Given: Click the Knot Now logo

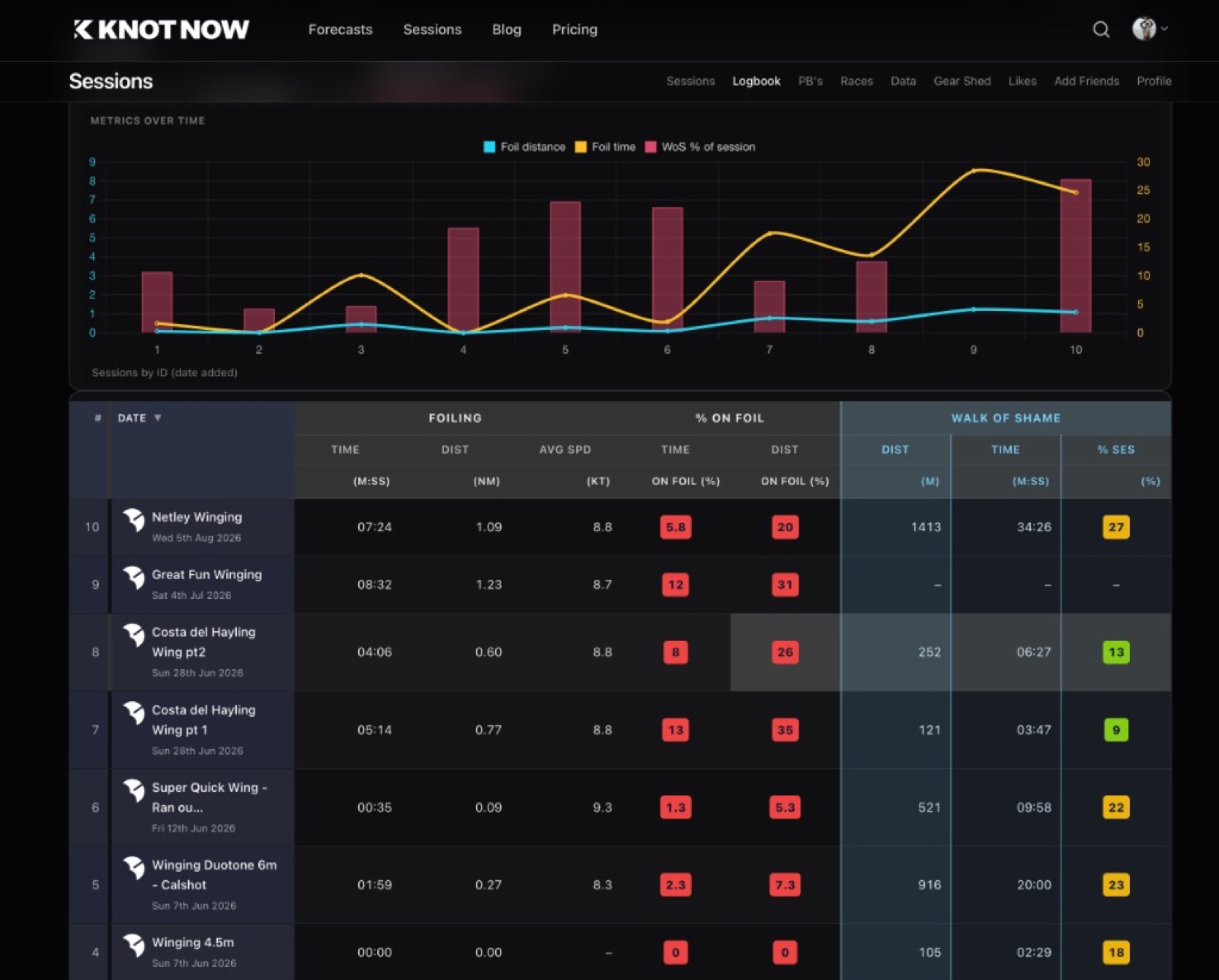Looking at the screenshot, I should tap(161, 30).
